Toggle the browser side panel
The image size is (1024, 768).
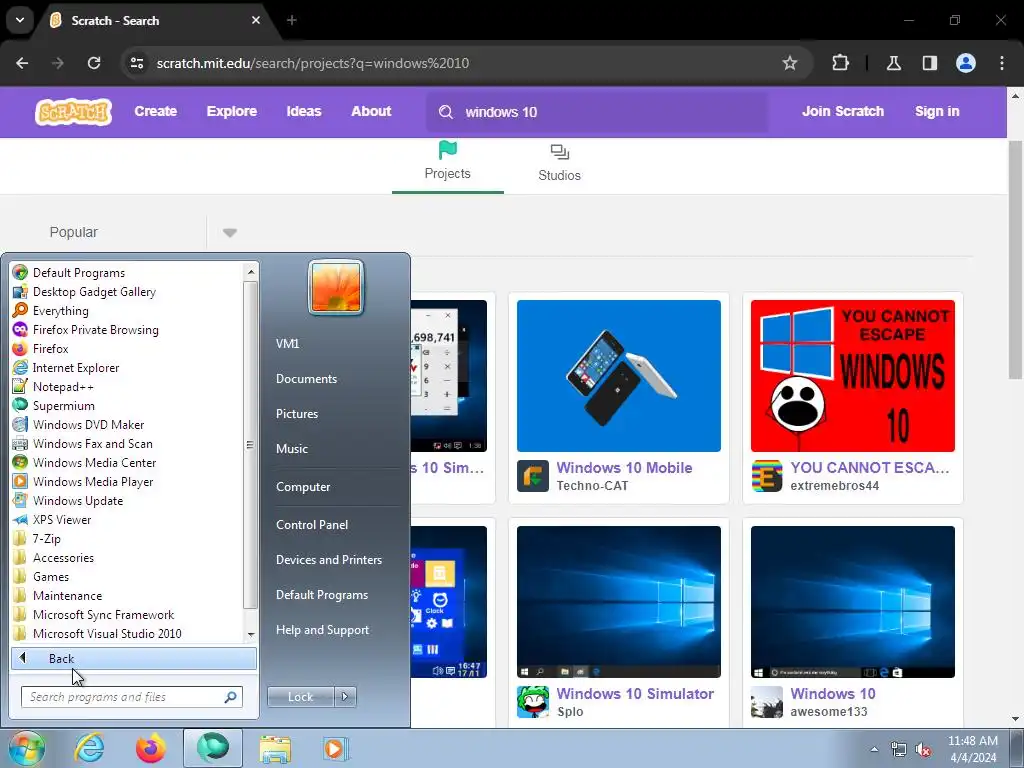pyautogui.click(x=930, y=63)
